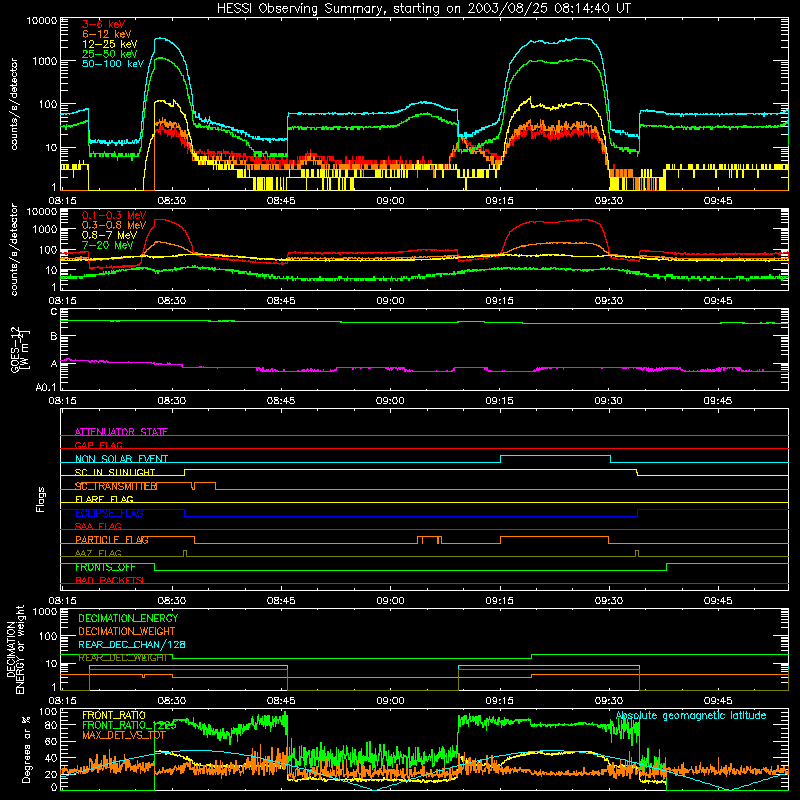Click the 09:30 tick label under GOES plot
This screenshot has width=800, height=800.
608,401
